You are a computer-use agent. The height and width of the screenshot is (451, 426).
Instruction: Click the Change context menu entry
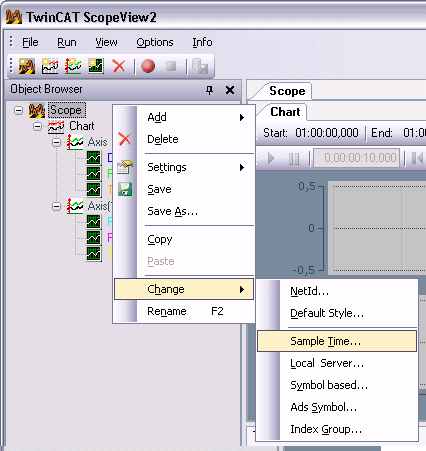pyautogui.click(x=184, y=289)
